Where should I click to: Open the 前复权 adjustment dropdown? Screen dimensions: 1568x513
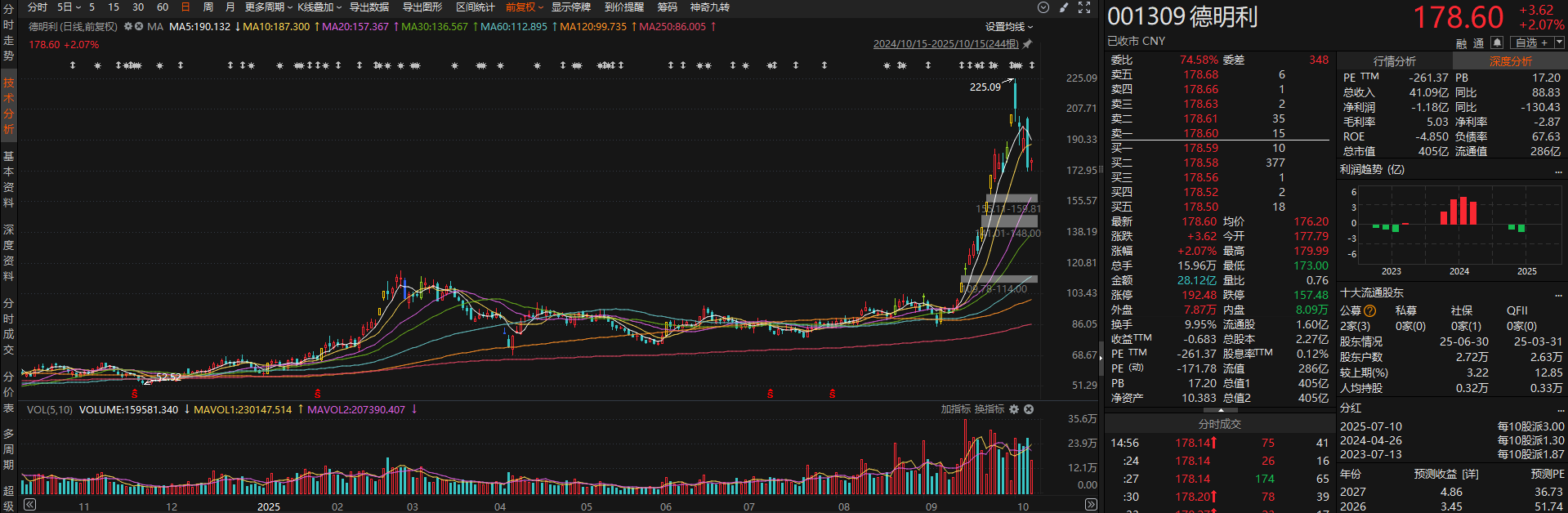pyautogui.click(x=524, y=7)
